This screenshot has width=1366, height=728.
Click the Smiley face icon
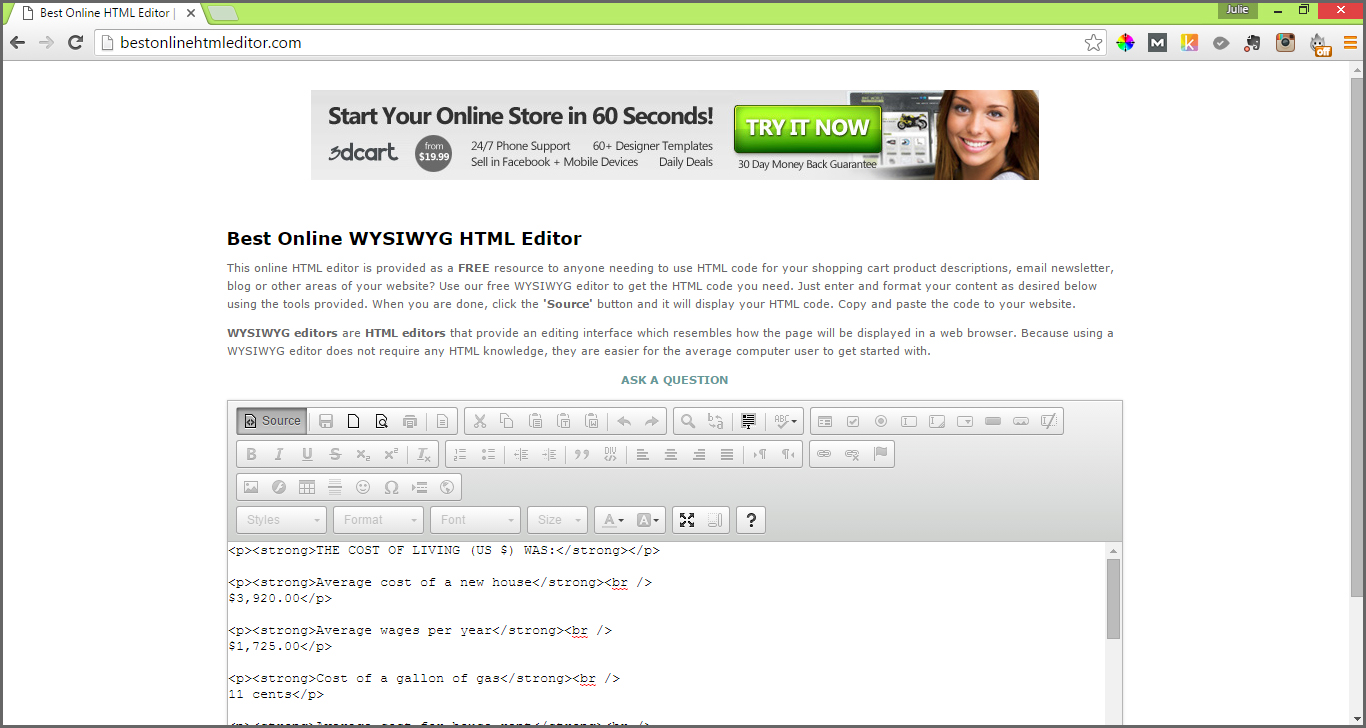click(x=363, y=487)
